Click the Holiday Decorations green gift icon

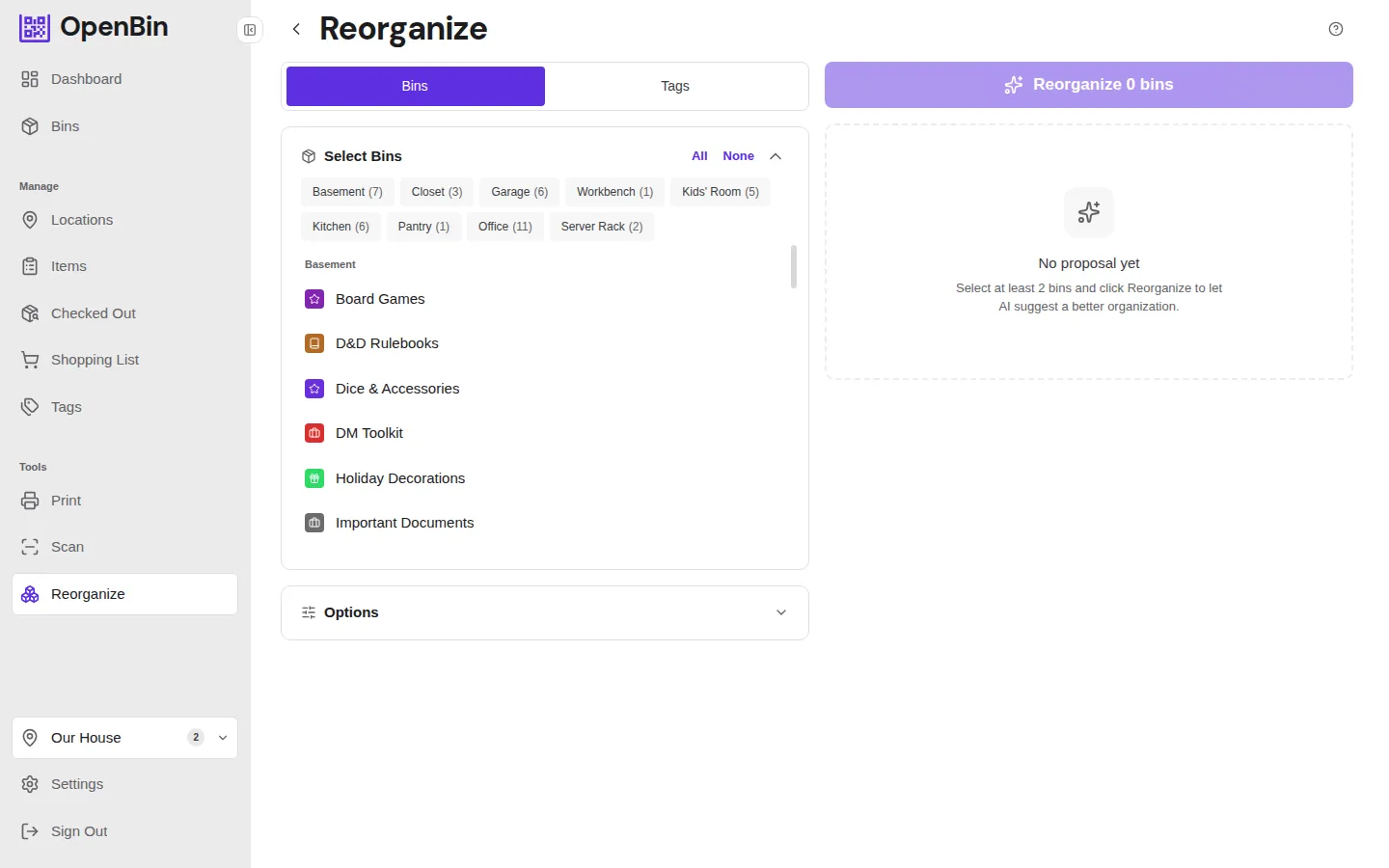pos(314,478)
